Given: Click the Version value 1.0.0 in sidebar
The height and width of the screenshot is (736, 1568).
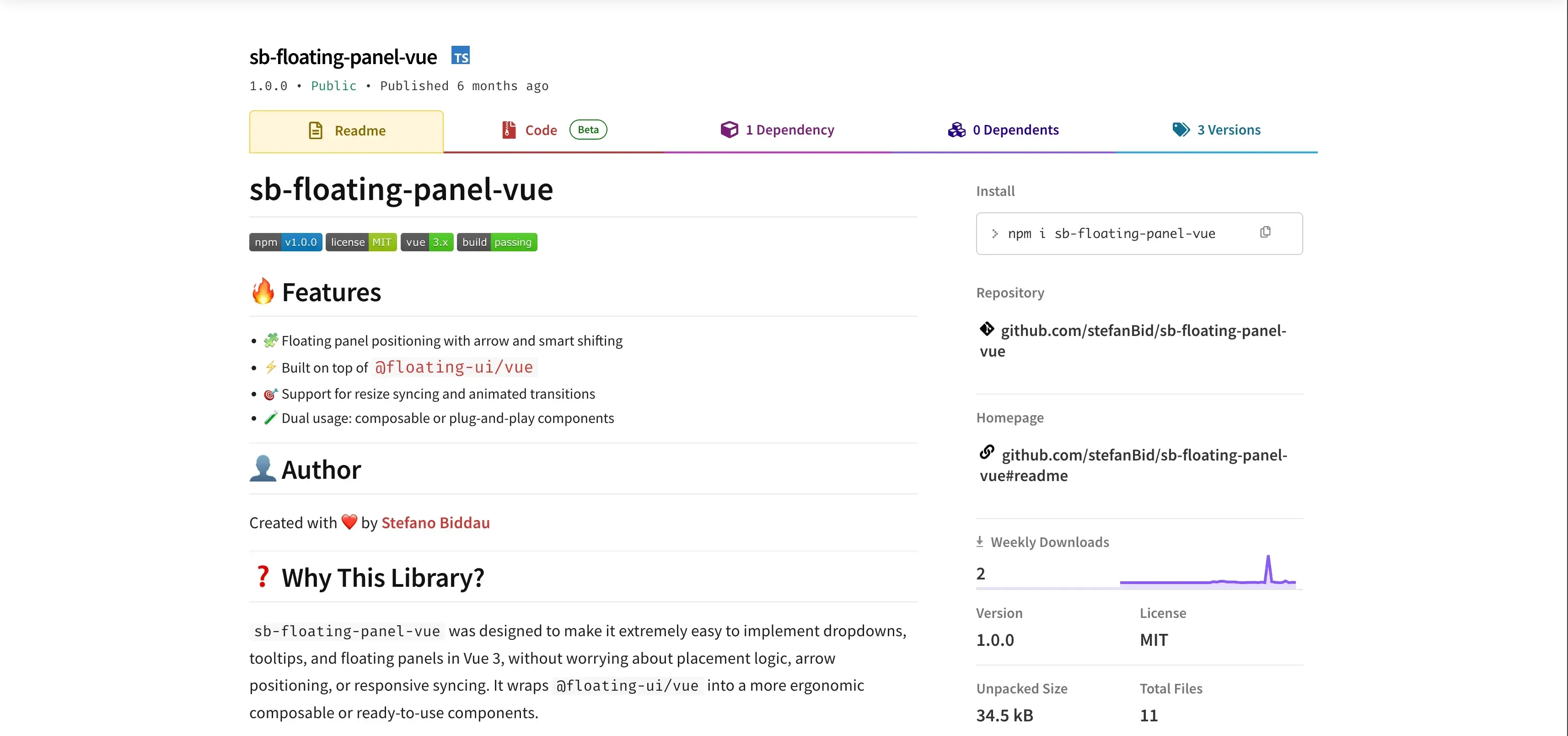Looking at the screenshot, I should coord(994,640).
